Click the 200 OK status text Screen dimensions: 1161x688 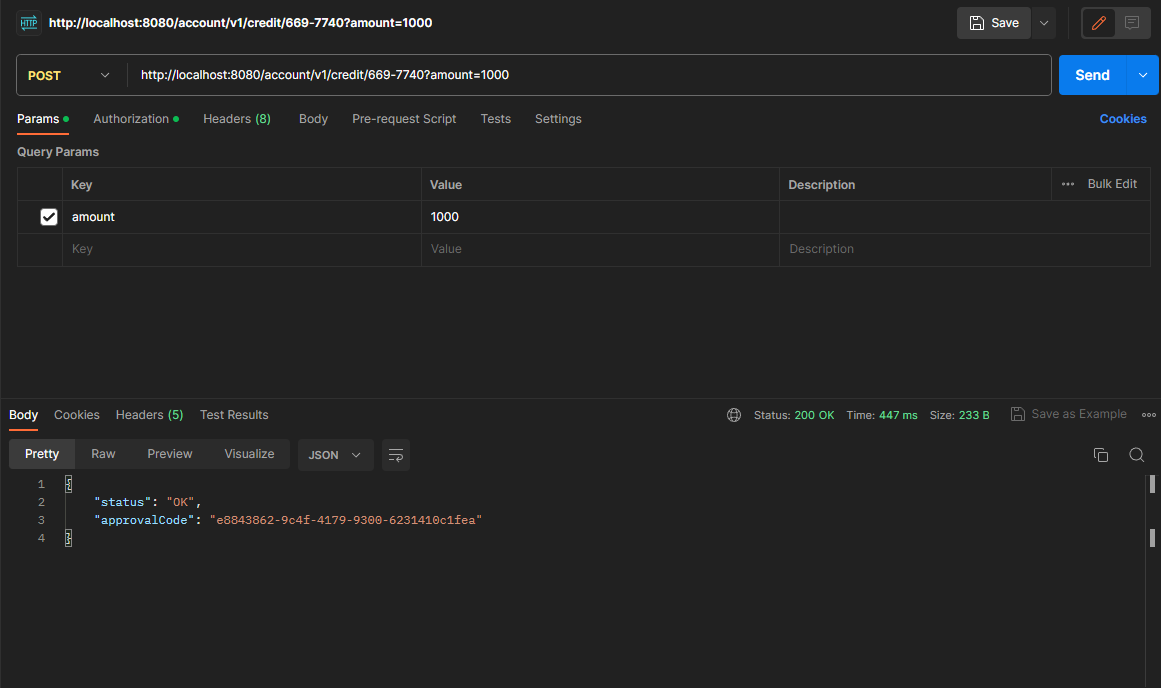814,415
